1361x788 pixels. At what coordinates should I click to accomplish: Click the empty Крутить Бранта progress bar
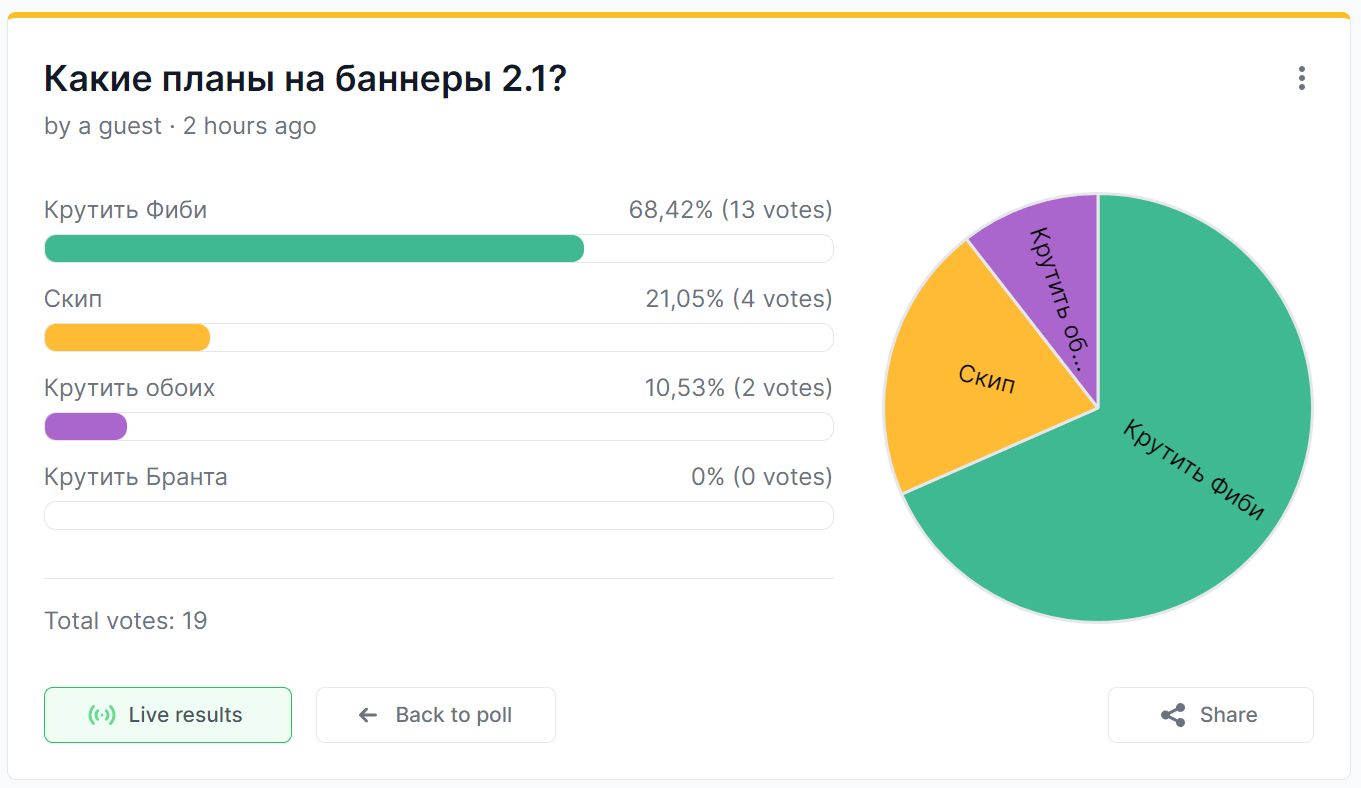[439, 515]
